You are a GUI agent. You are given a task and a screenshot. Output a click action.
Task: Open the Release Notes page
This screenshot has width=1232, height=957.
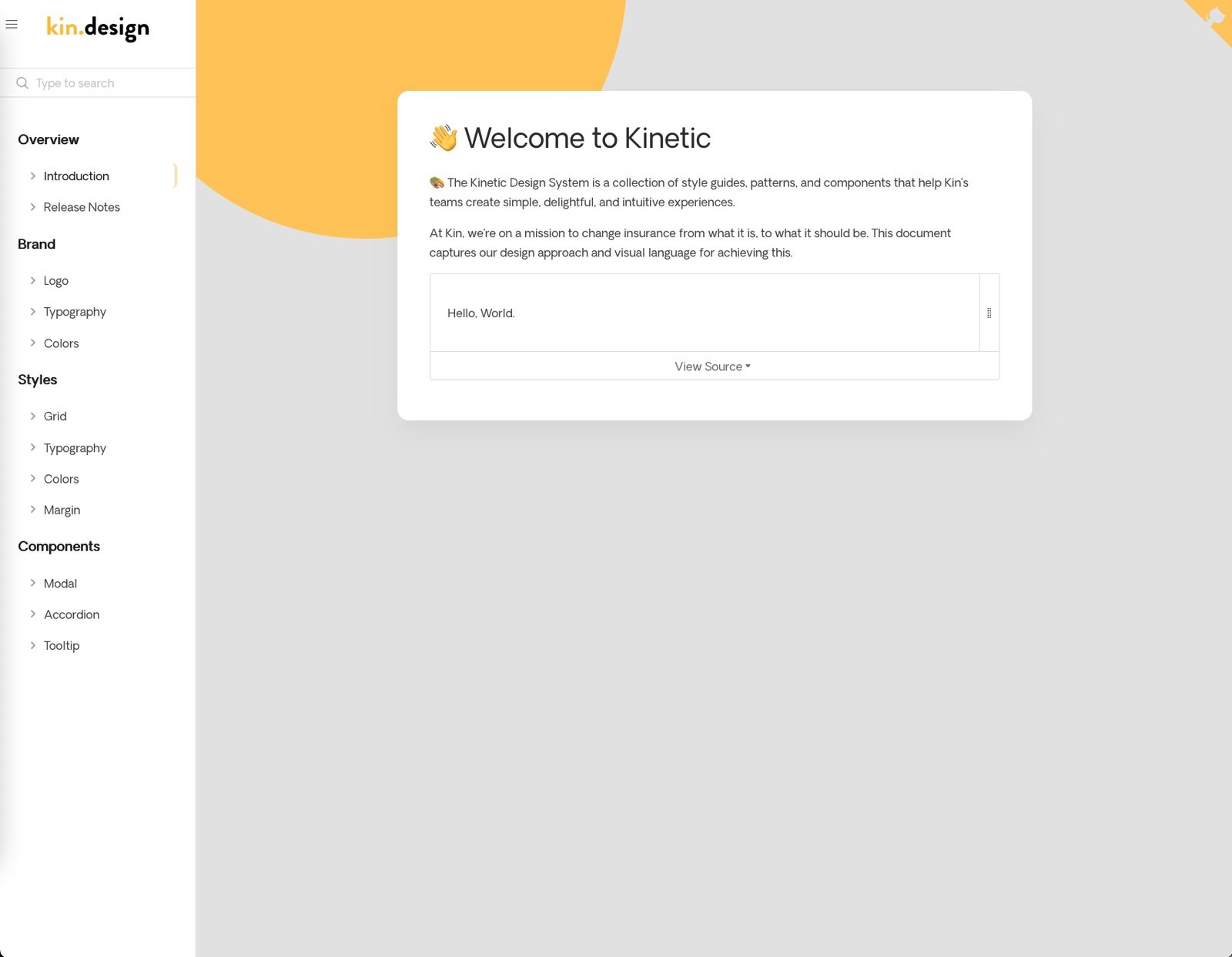tap(82, 207)
